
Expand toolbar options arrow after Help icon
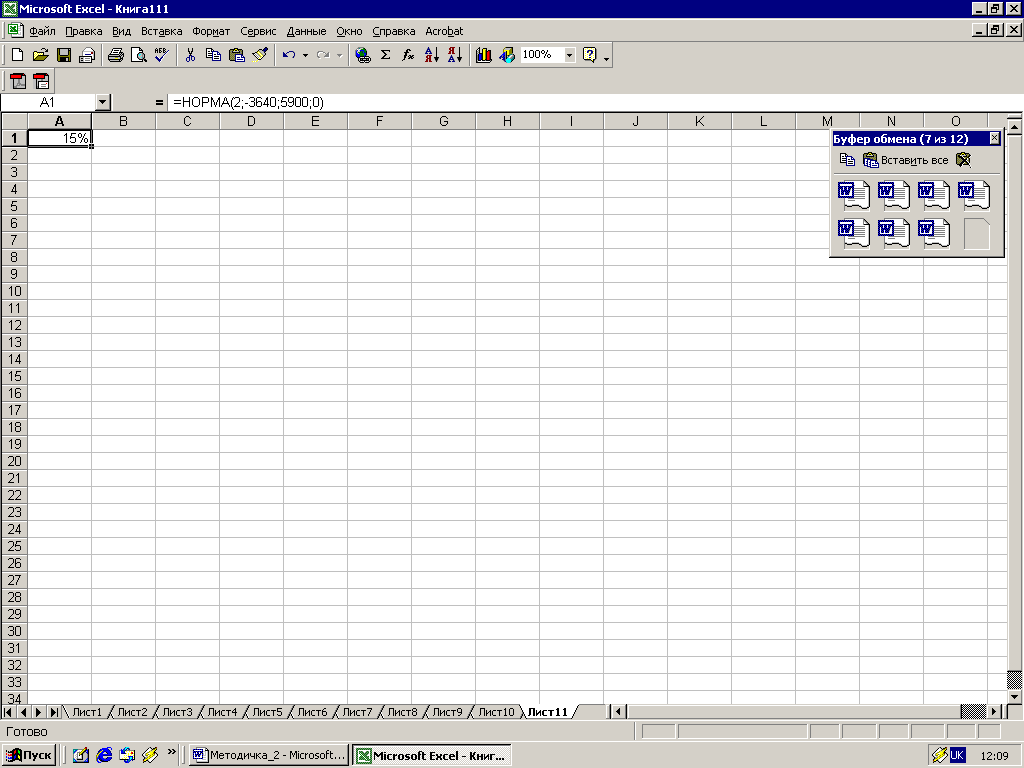(607, 59)
